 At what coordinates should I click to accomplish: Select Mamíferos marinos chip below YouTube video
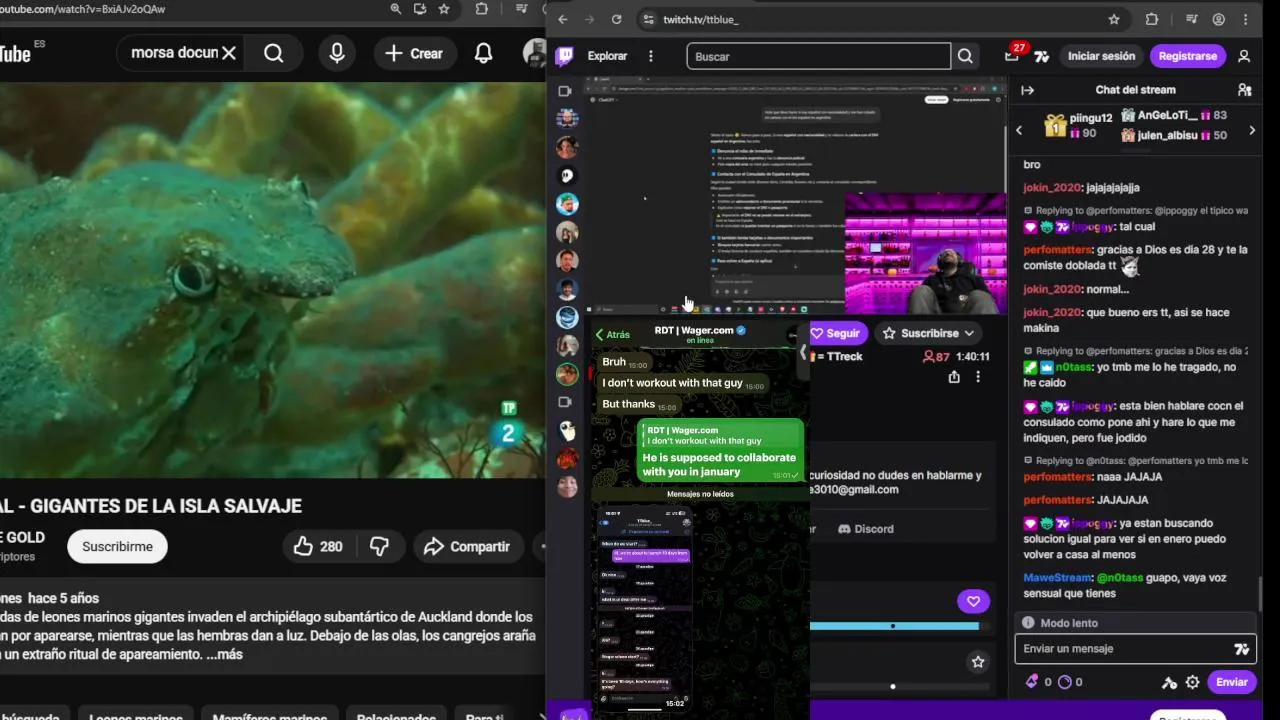pyautogui.click(x=268, y=715)
